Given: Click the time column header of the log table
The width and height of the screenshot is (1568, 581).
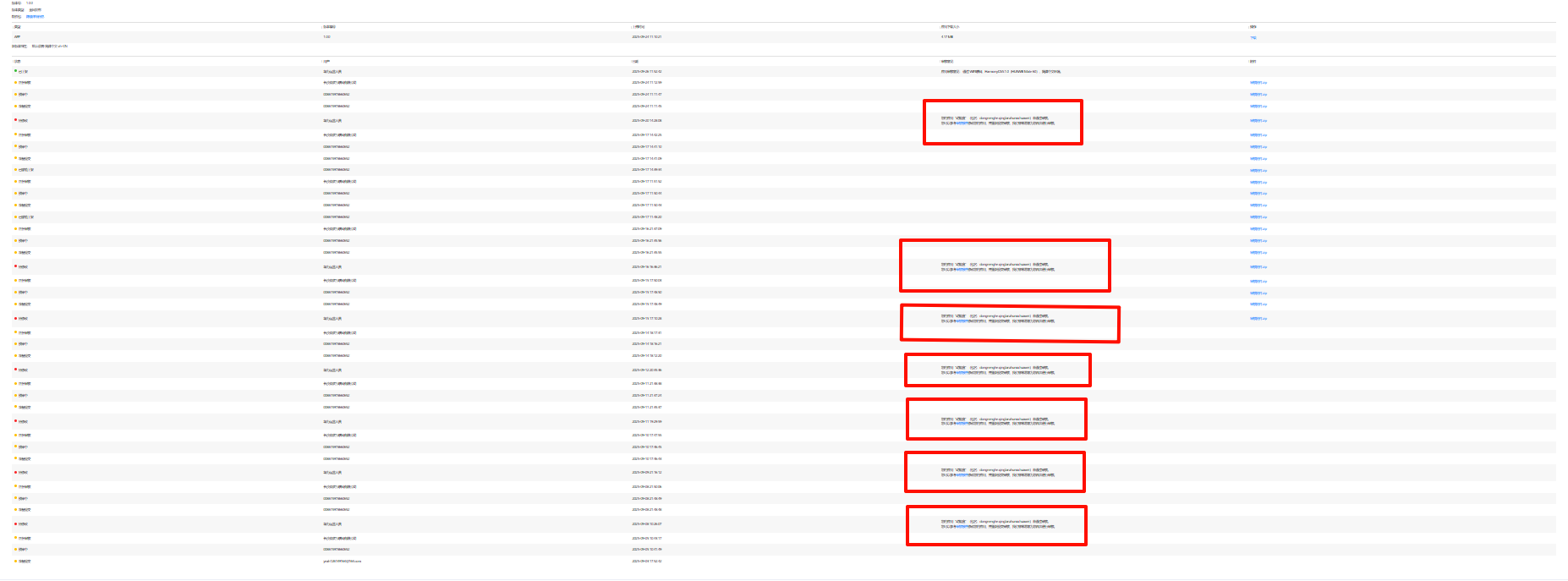Looking at the screenshot, I should [635, 62].
